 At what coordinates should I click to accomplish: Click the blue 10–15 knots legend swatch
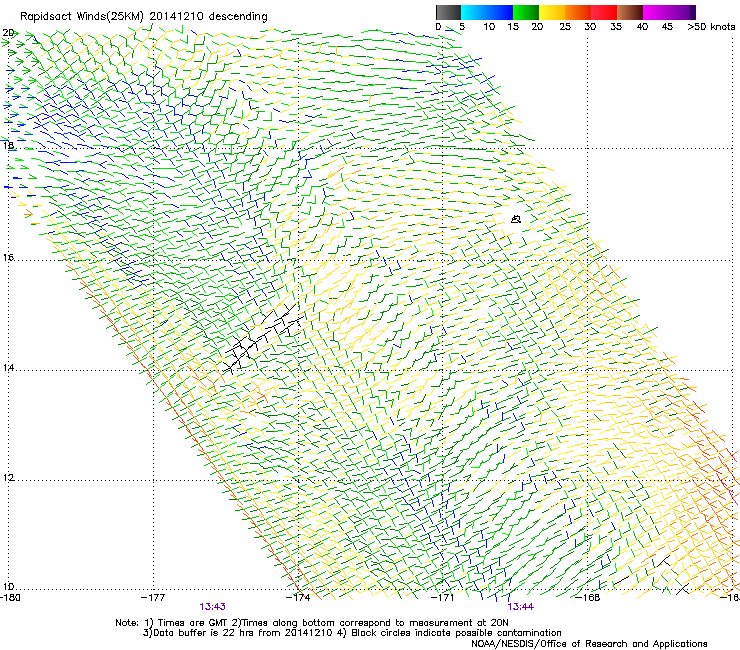(x=500, y=12)
